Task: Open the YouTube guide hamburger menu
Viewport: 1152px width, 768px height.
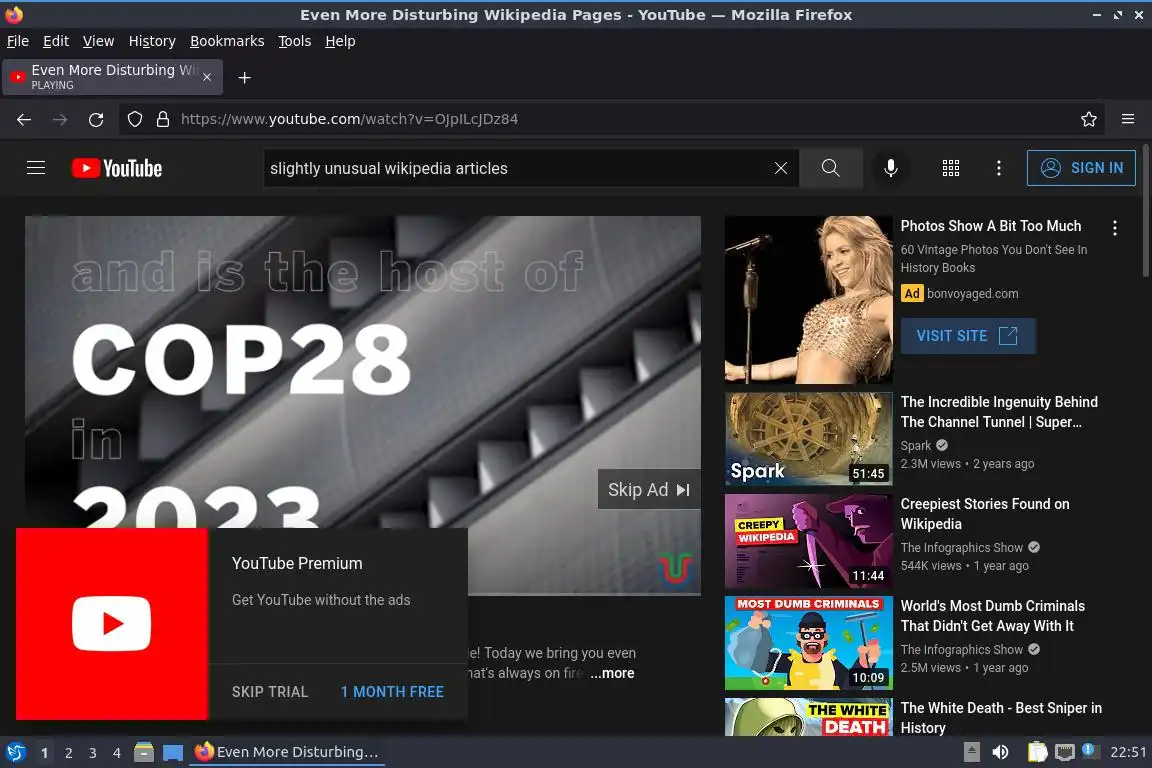Action: click(x=35, y=168)
